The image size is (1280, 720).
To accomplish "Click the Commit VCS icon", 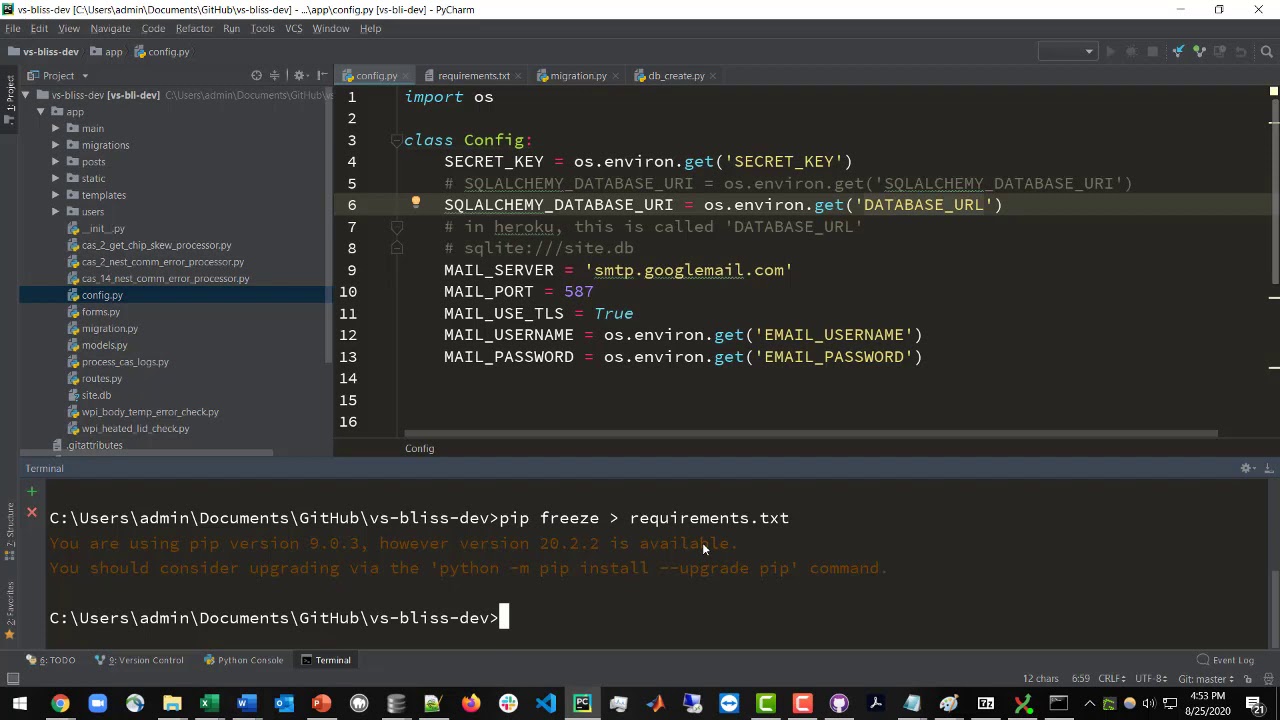I will tap(1199, 52).
